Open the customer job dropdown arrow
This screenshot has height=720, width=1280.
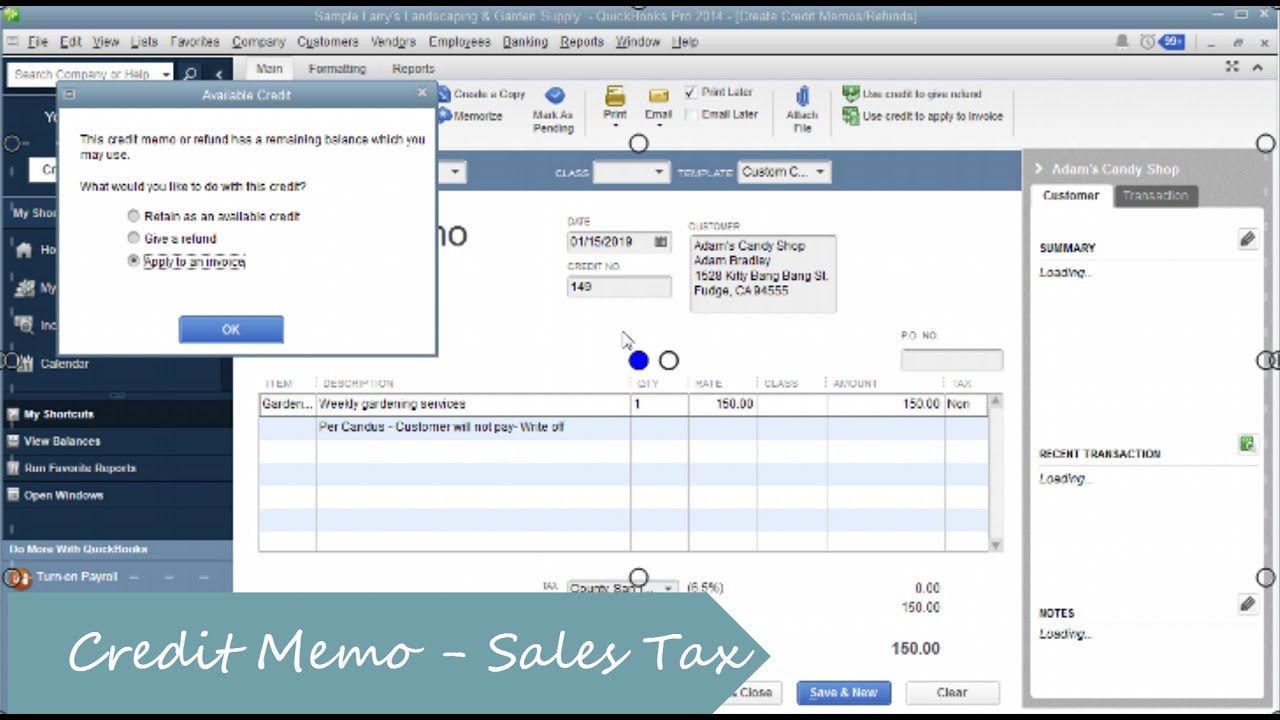tap(455, 172)
